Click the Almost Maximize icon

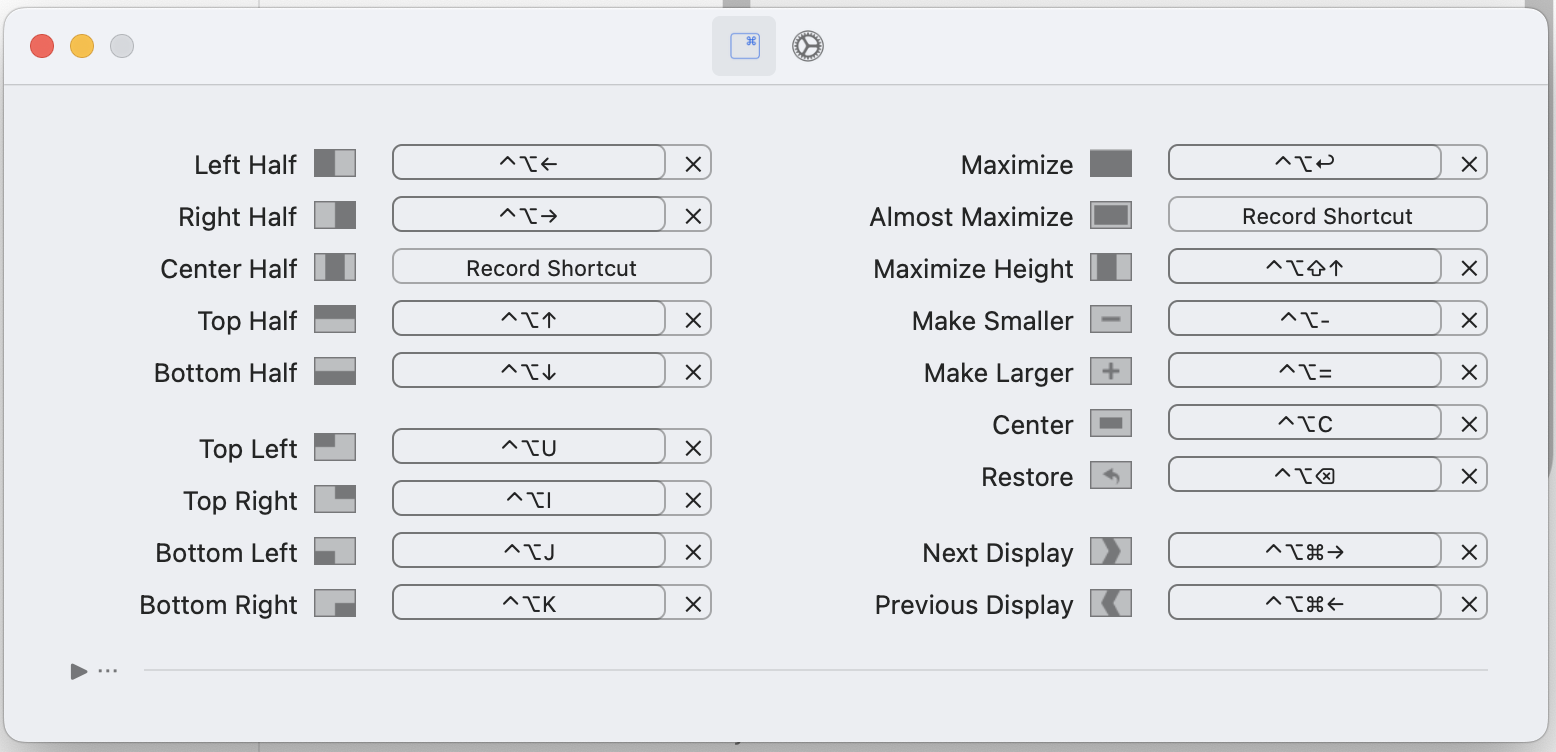click(x=1111, y=215)
